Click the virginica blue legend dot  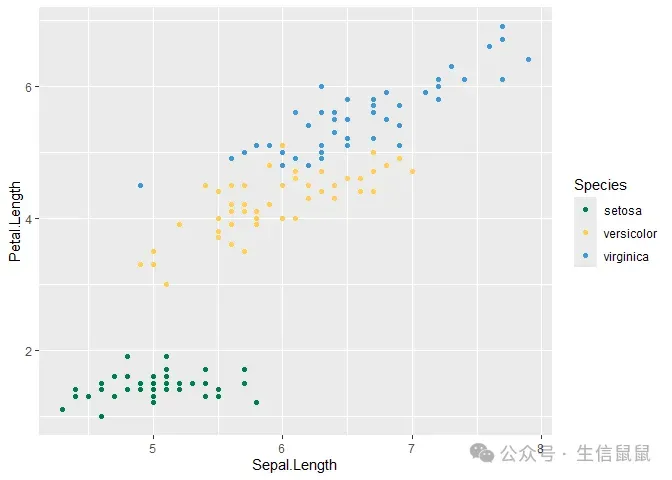click(585, 256)
